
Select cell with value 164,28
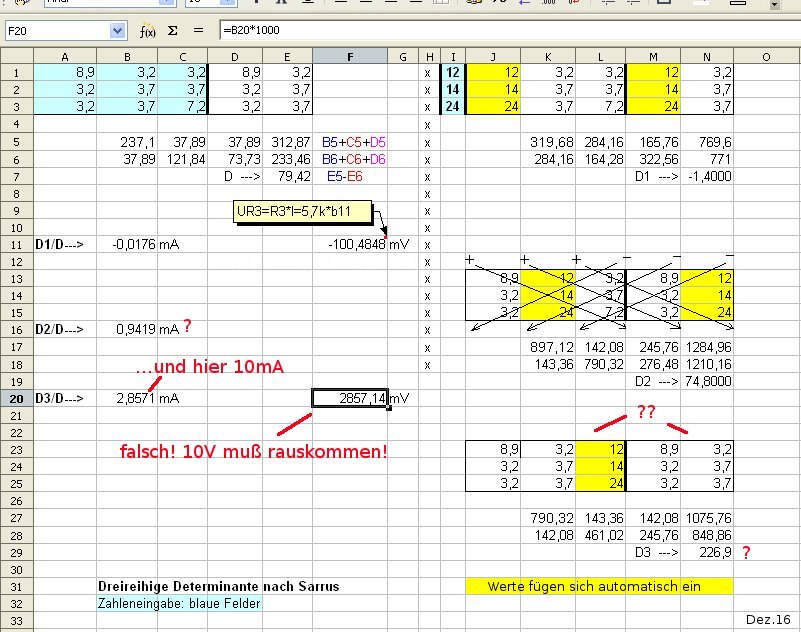pos(600,159)
